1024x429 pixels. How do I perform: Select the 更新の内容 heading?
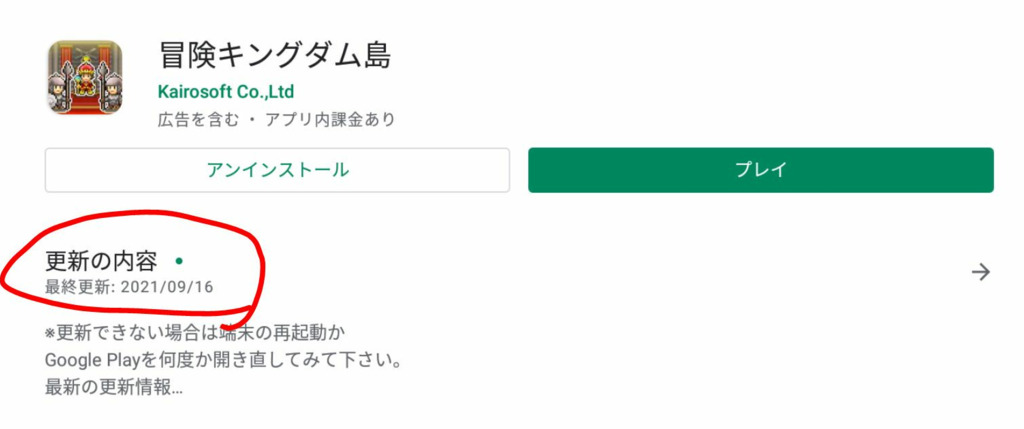[101, 261]
